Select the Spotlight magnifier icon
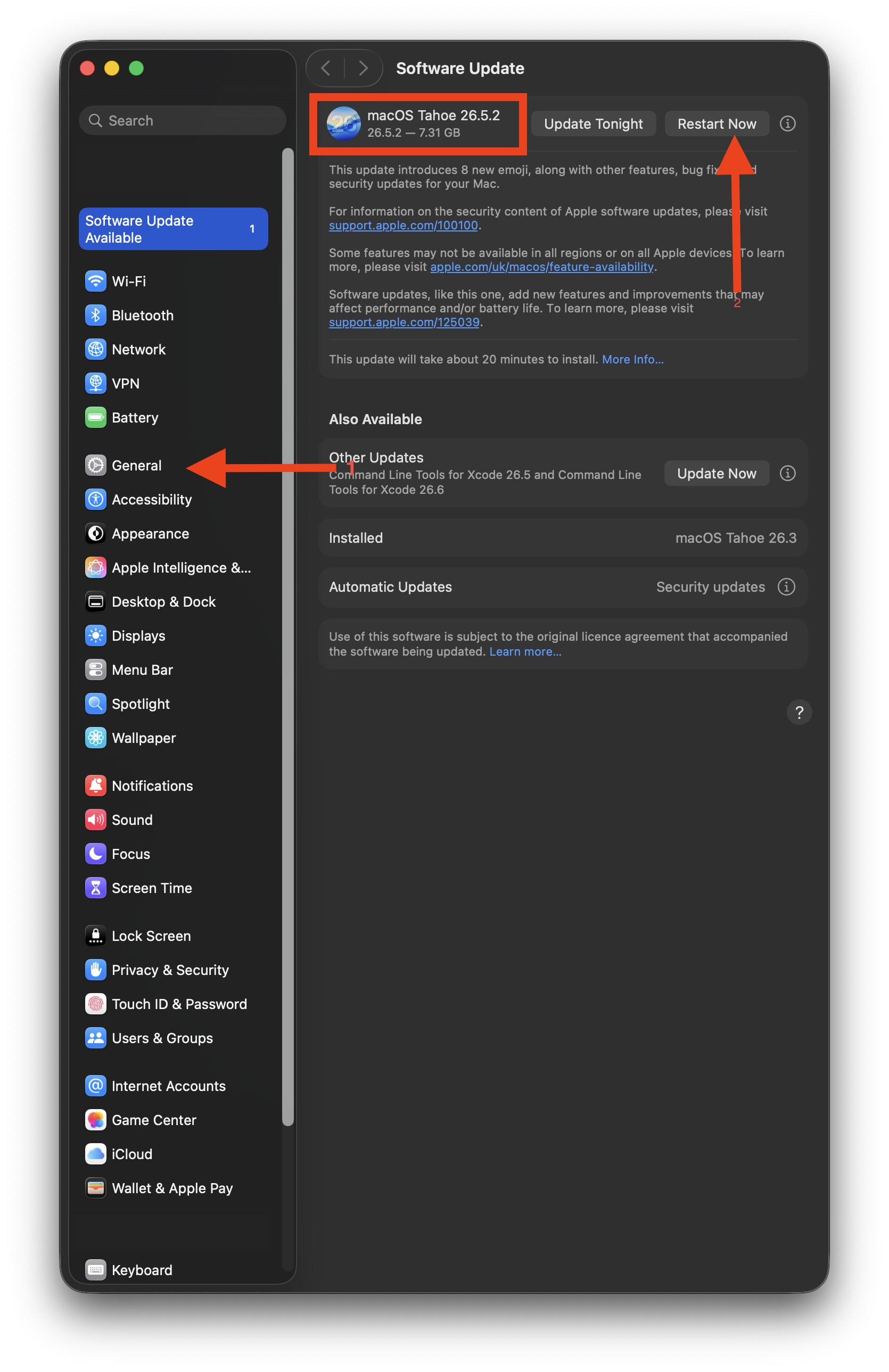 (96, 703)
